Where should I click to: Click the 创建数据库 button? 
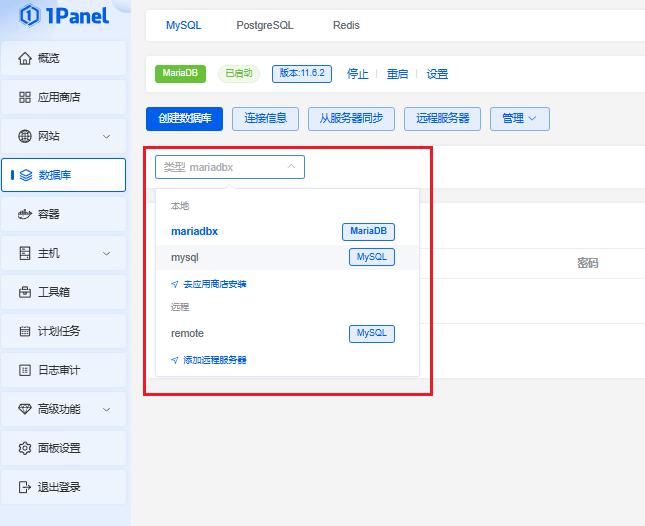pos(184,119)
